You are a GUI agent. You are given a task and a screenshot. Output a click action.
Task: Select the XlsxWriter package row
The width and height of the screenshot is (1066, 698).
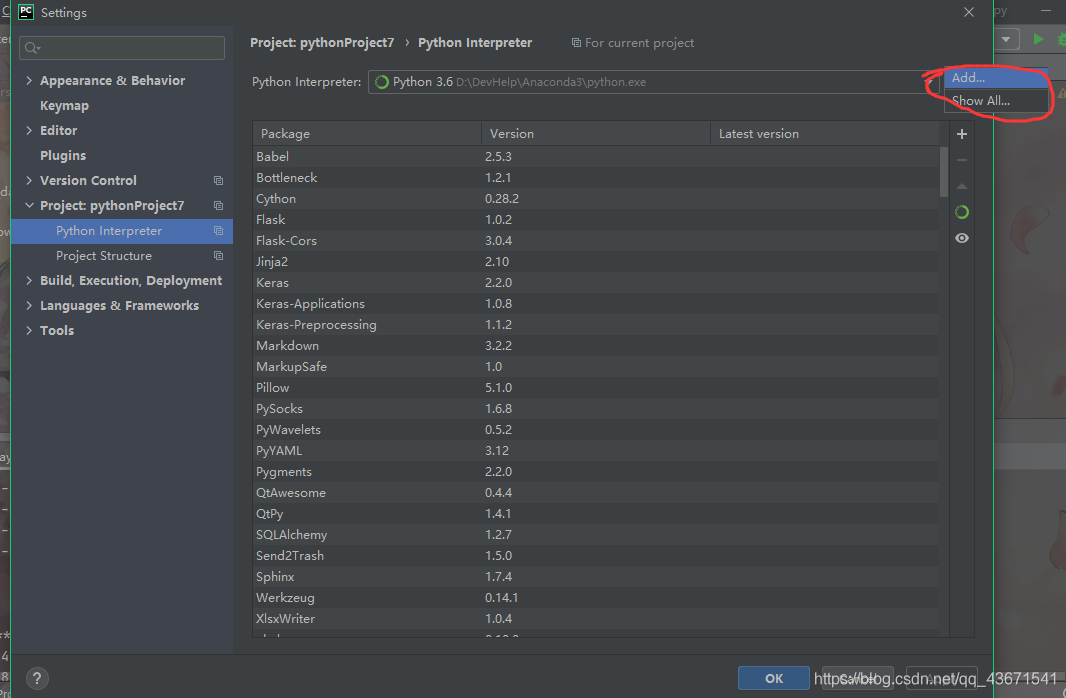point(596,618)
